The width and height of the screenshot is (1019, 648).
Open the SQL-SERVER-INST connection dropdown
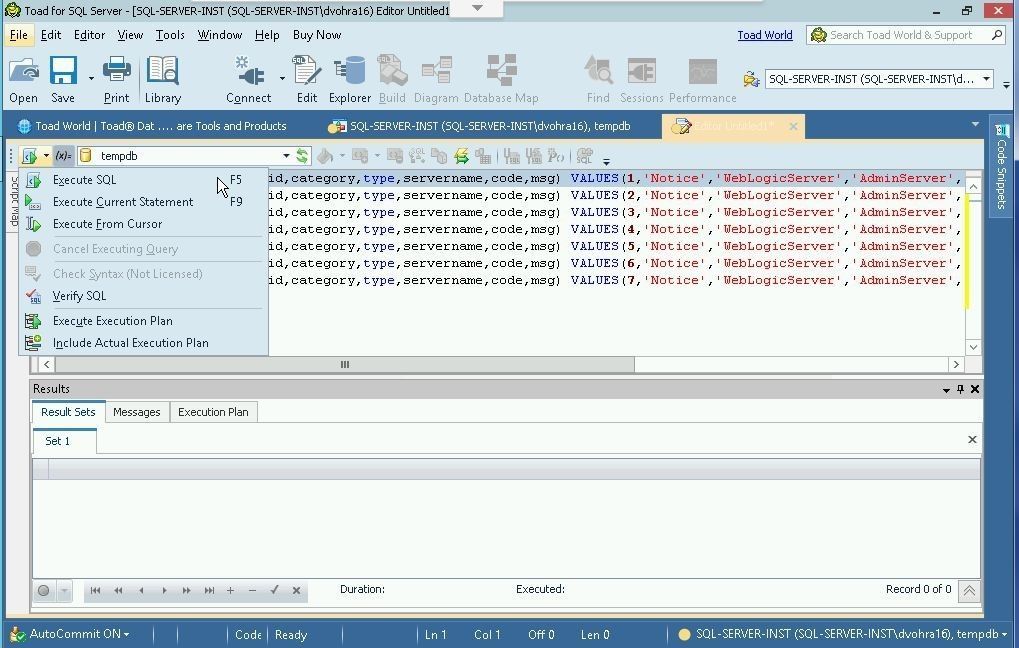point(985,79)
